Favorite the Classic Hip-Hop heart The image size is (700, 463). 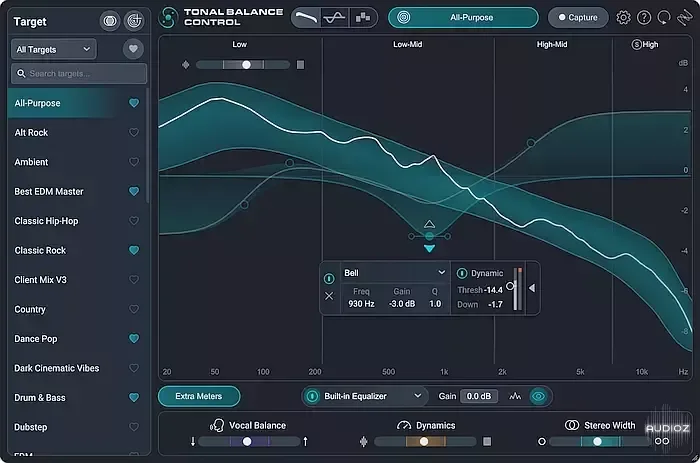[133, 221]
